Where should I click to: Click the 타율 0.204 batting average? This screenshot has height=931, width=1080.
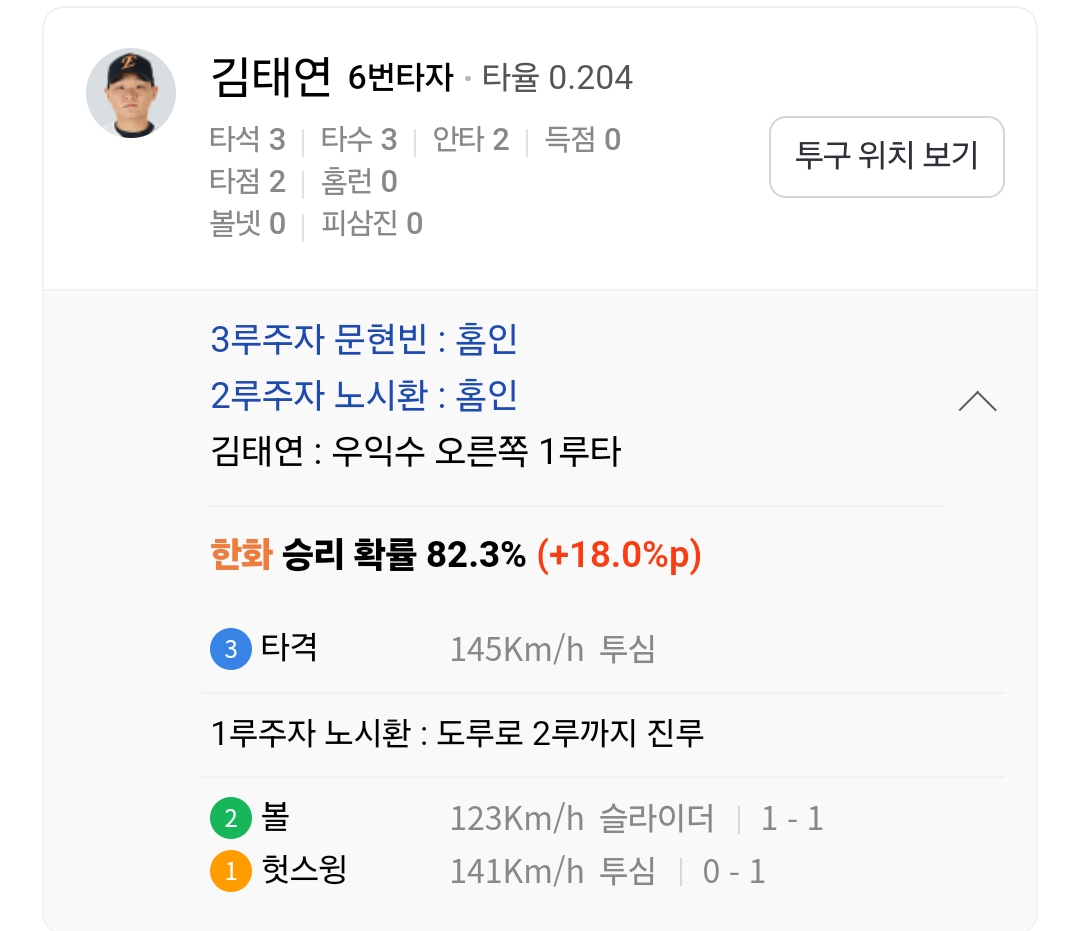557,78
